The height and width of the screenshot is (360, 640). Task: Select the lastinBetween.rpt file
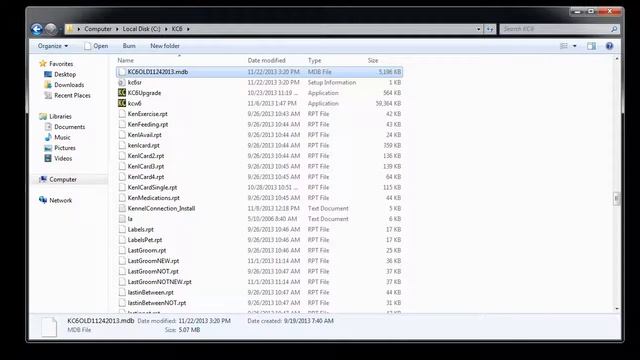pos(151,292)
